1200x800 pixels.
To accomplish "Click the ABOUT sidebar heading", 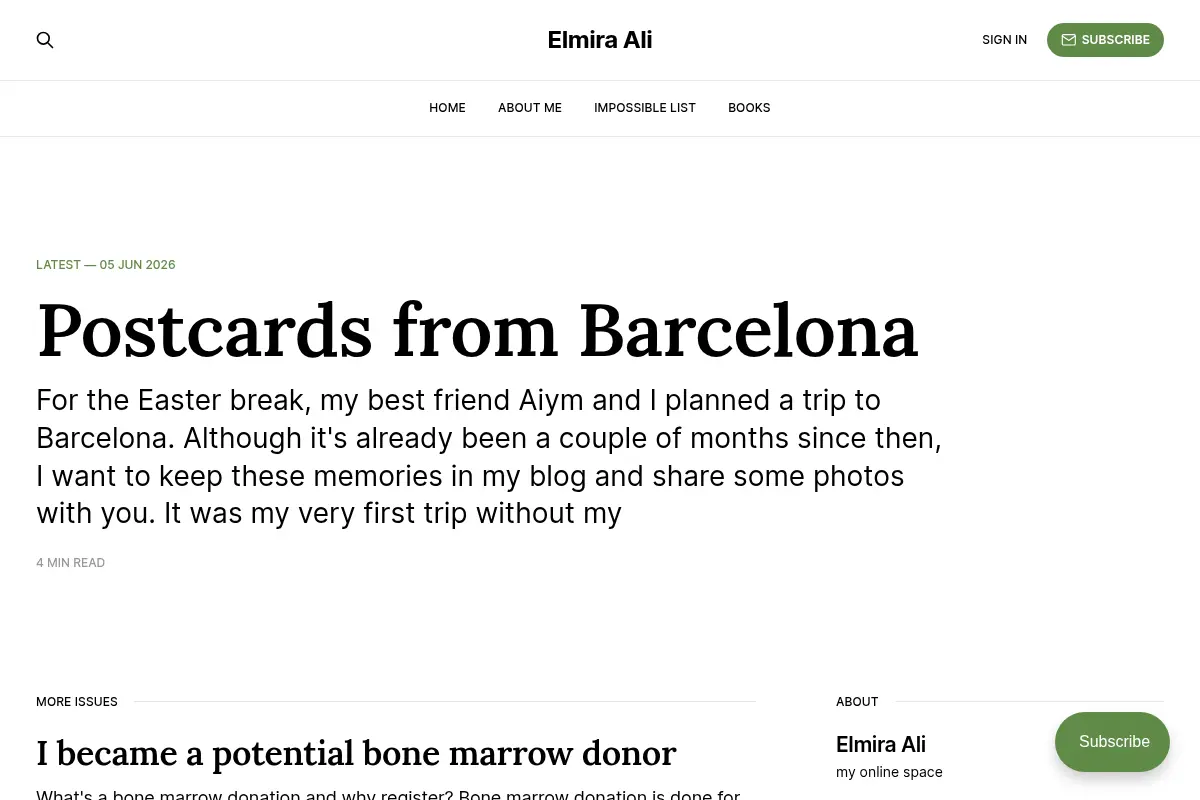I will pos(857,702).
